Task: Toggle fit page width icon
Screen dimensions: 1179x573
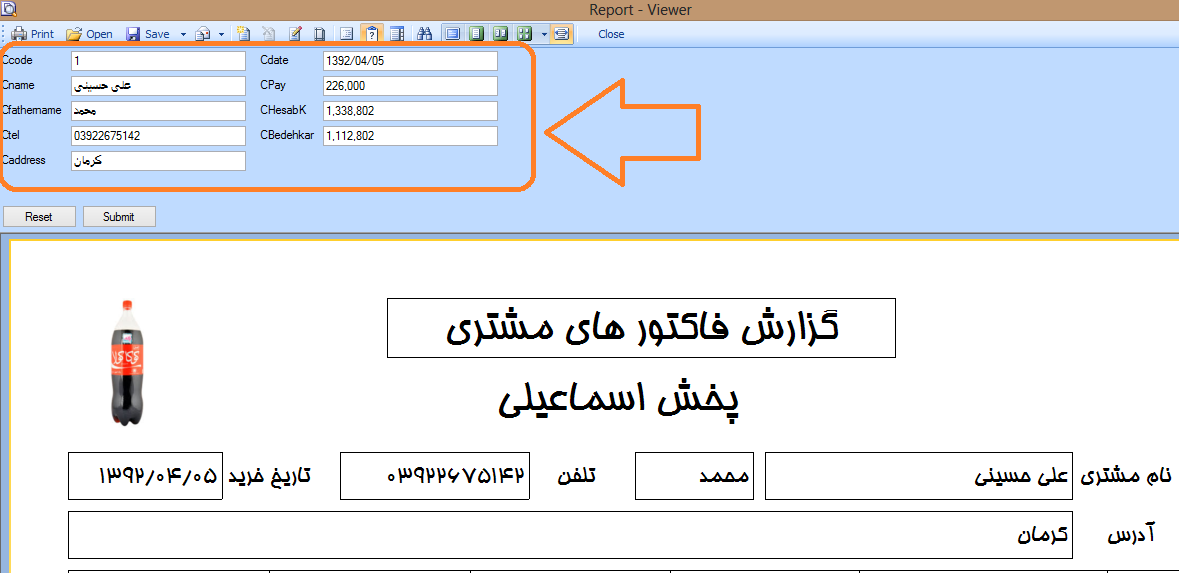Action: click(561, 34)
